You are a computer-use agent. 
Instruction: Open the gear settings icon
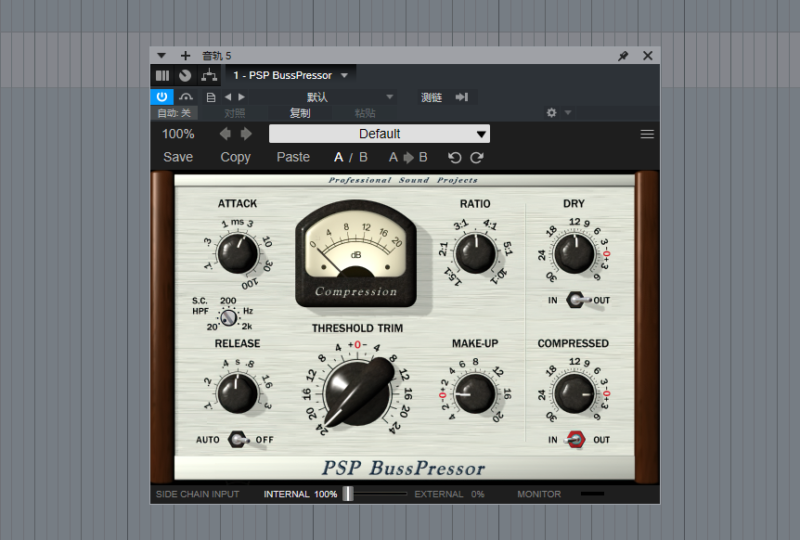551,113
